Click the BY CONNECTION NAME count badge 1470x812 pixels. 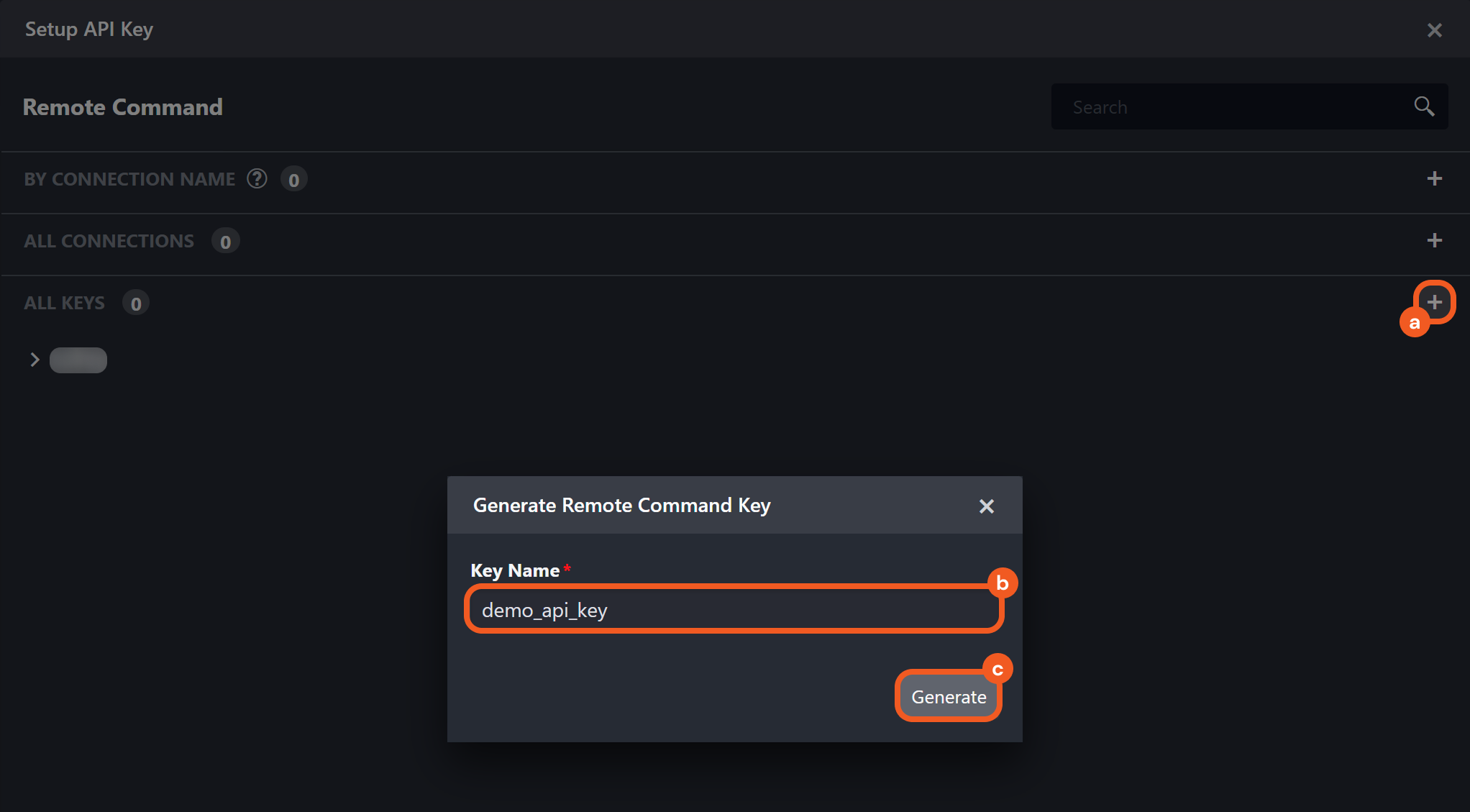[293, 180]
